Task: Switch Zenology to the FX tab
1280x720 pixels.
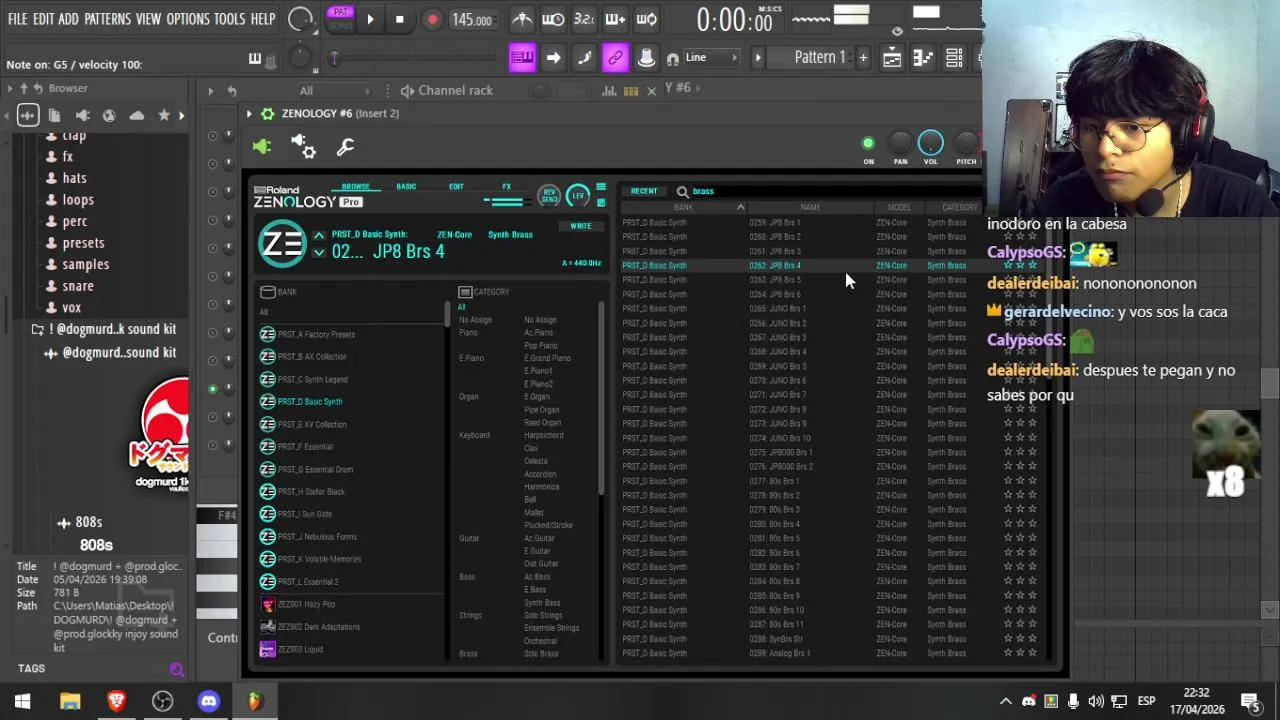Action: click(x=506, y=186)
